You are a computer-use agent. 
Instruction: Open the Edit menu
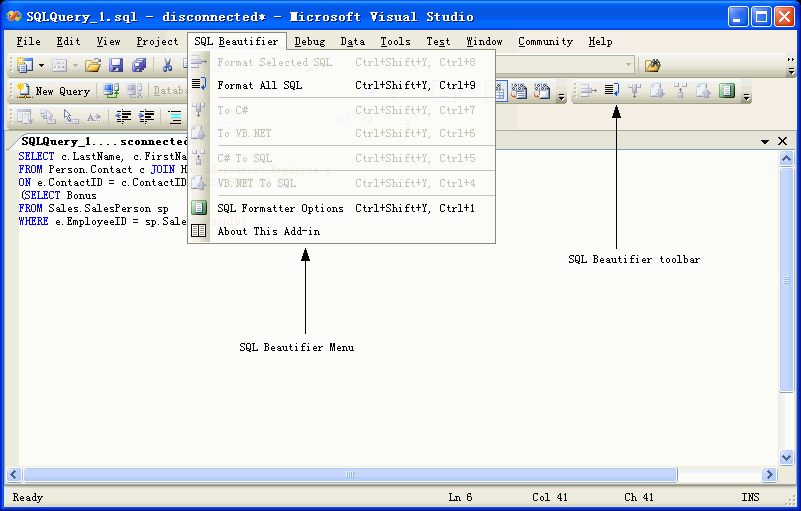tap(68, 41)
